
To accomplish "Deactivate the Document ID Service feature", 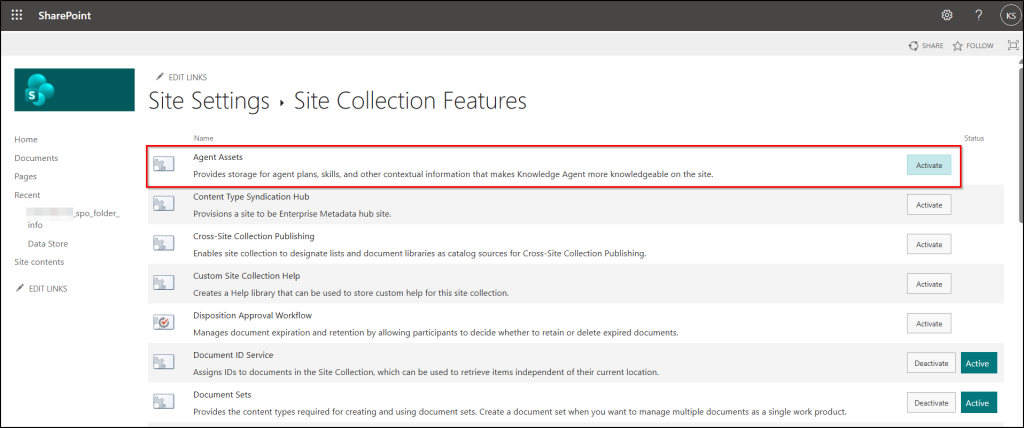I will point(931,363).
